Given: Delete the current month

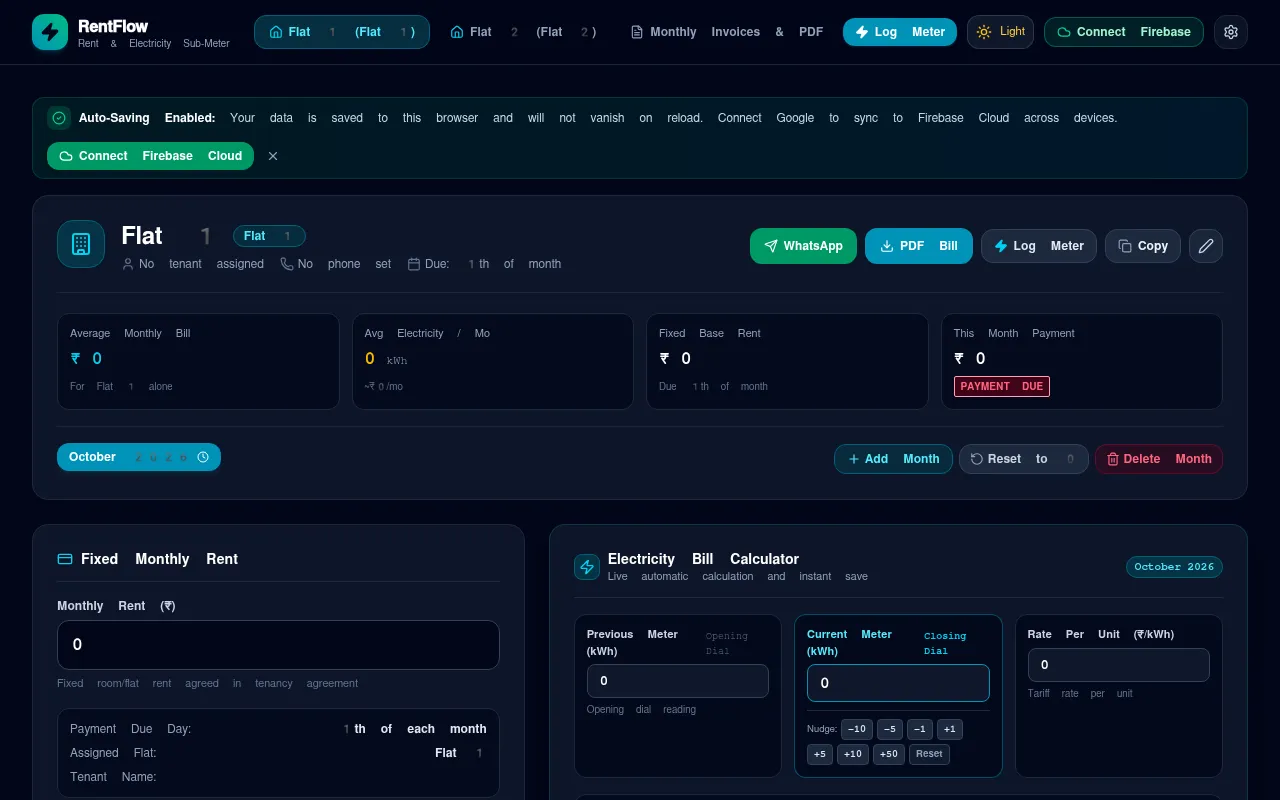Looking at the screenshot, I should (1159, 459).
